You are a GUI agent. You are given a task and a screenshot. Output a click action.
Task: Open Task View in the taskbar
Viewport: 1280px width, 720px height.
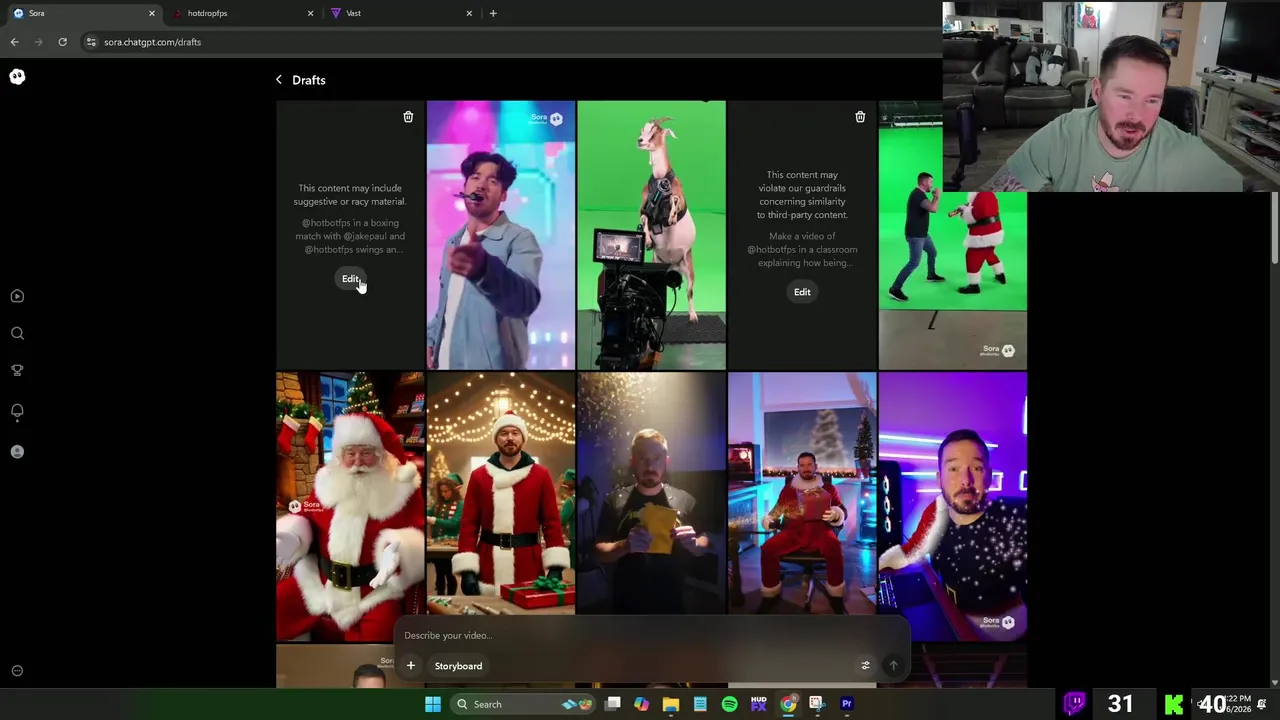point(613,704)
